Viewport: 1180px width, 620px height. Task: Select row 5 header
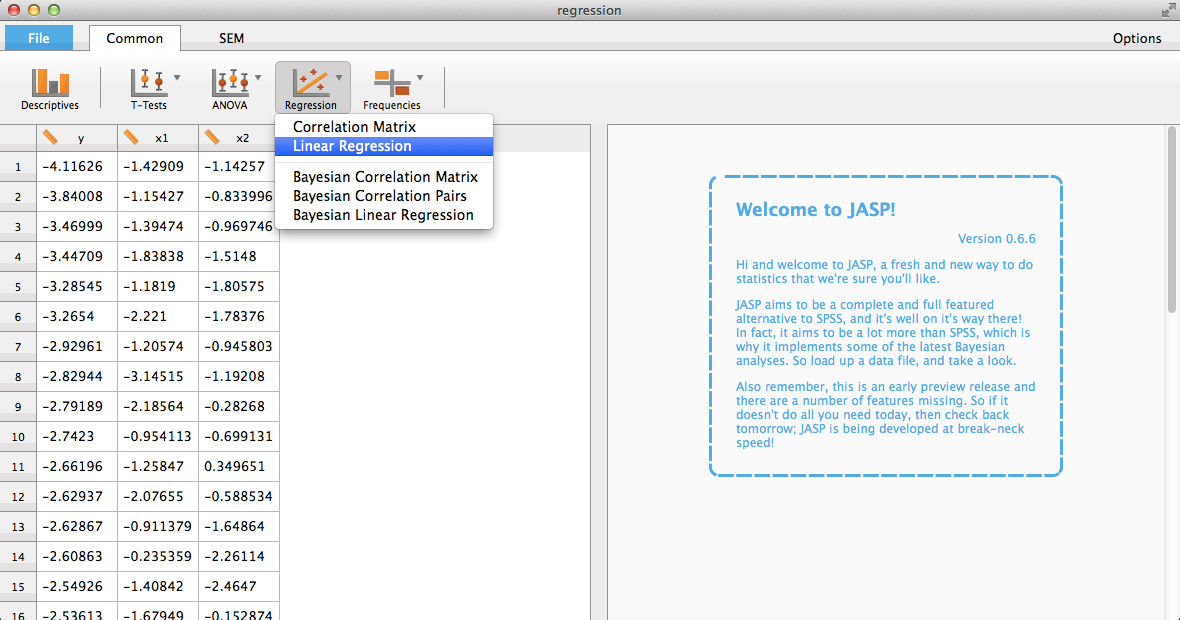18,287
